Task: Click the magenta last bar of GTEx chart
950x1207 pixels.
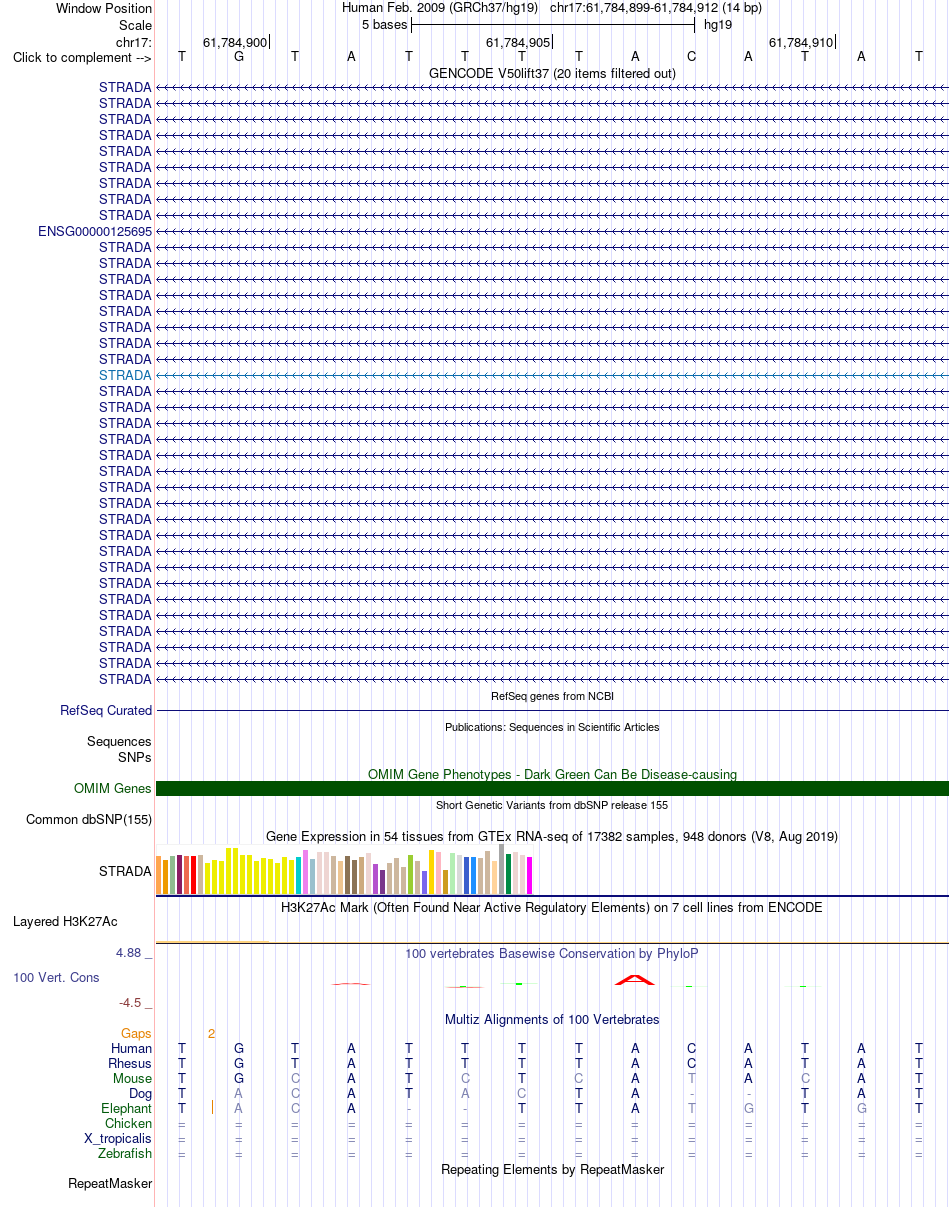Action: pyautogui.click(x=530, y=876)
